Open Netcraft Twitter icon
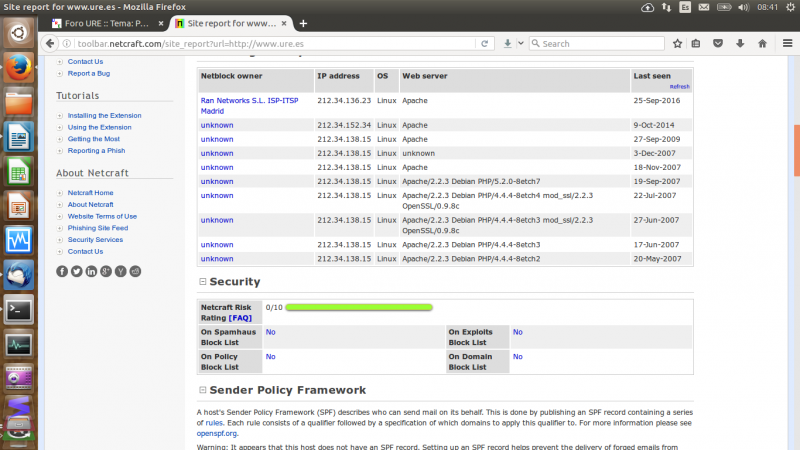 tap(77, 271)
